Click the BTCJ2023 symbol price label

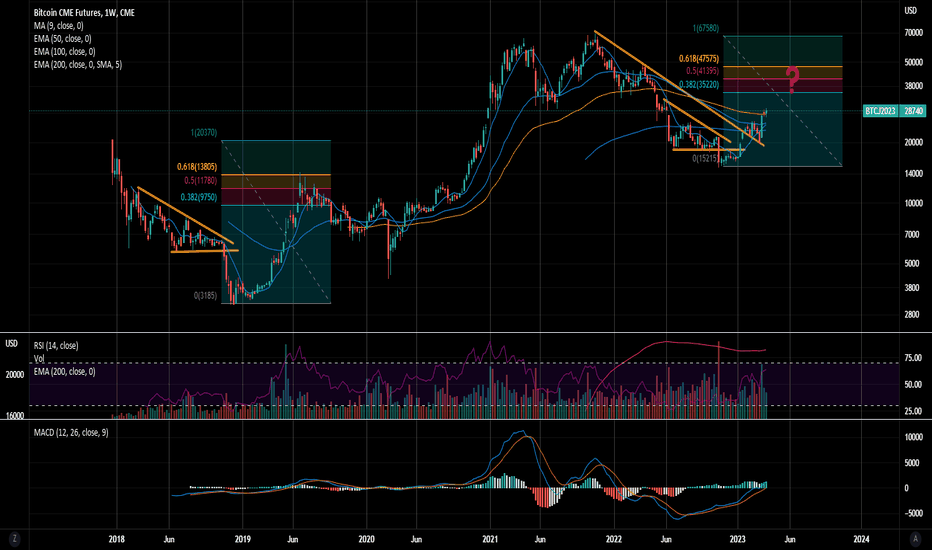click(x=880, y=111)
